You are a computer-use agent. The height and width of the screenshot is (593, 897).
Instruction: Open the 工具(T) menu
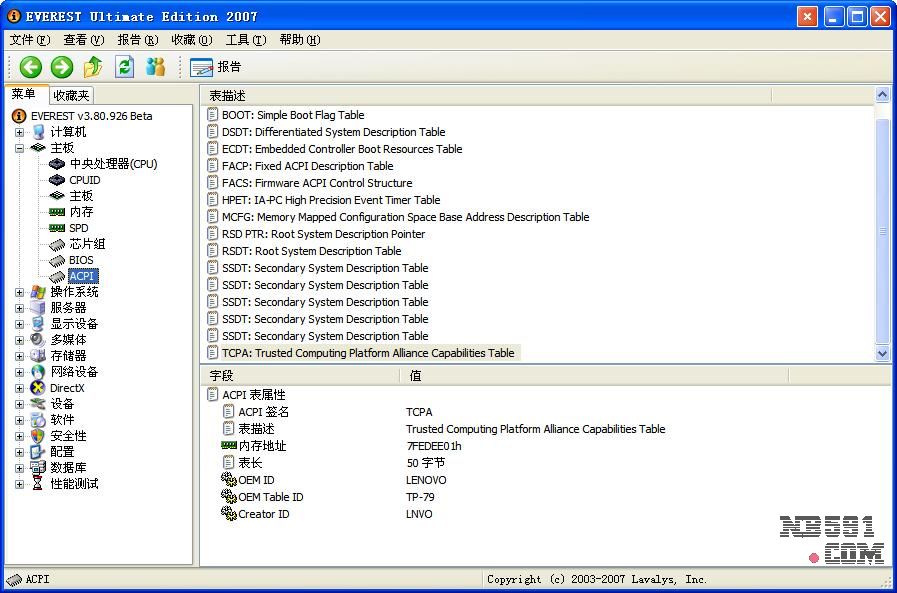pos(245,40)
